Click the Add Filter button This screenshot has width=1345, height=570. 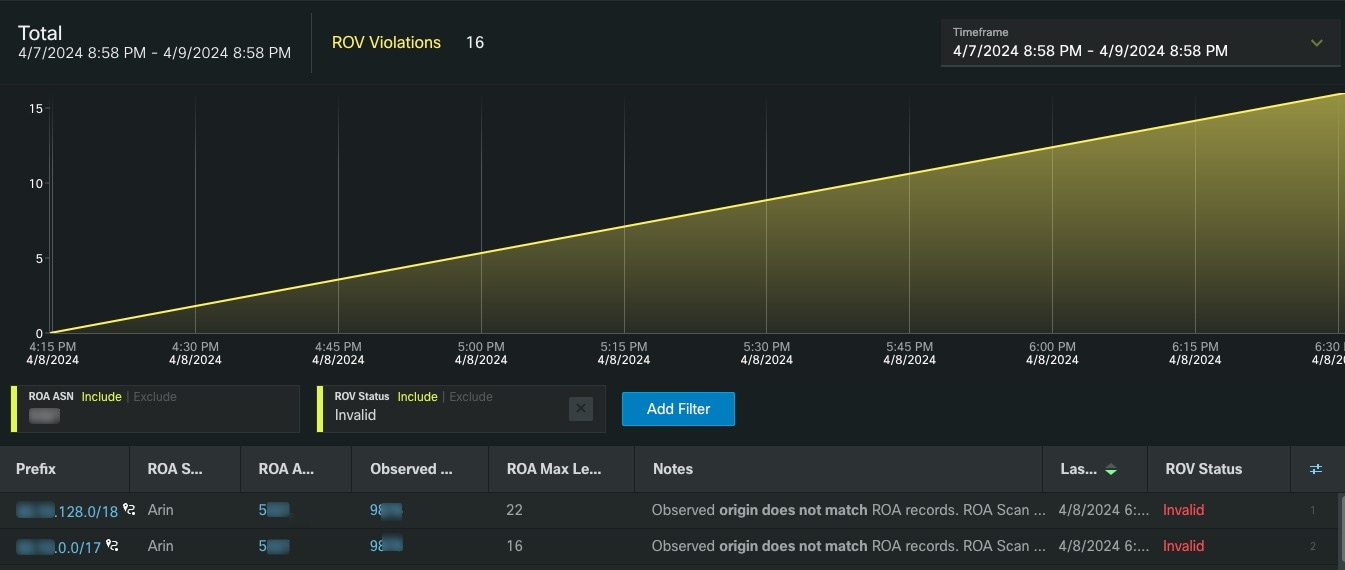pos(678,408)
